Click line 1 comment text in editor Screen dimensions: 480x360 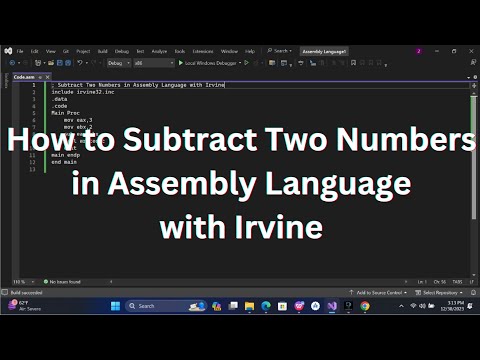coord(138,85)
